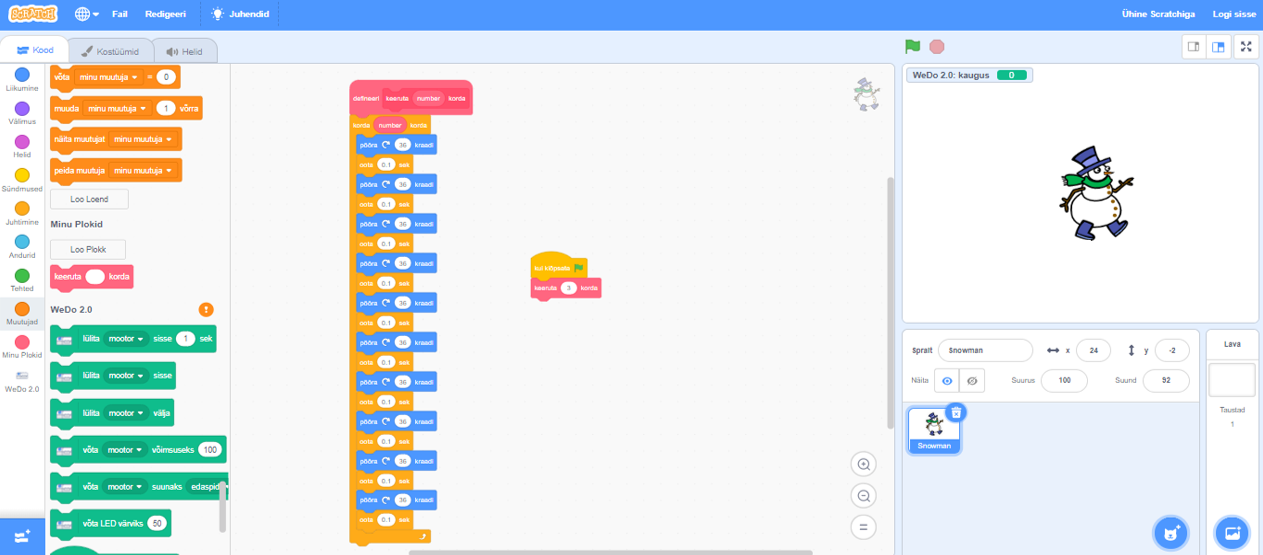Open moötor dropdown in lülita sisse sek block
Image resolution: width=1263 pixels, height=555 pixels.
(126, 339)
